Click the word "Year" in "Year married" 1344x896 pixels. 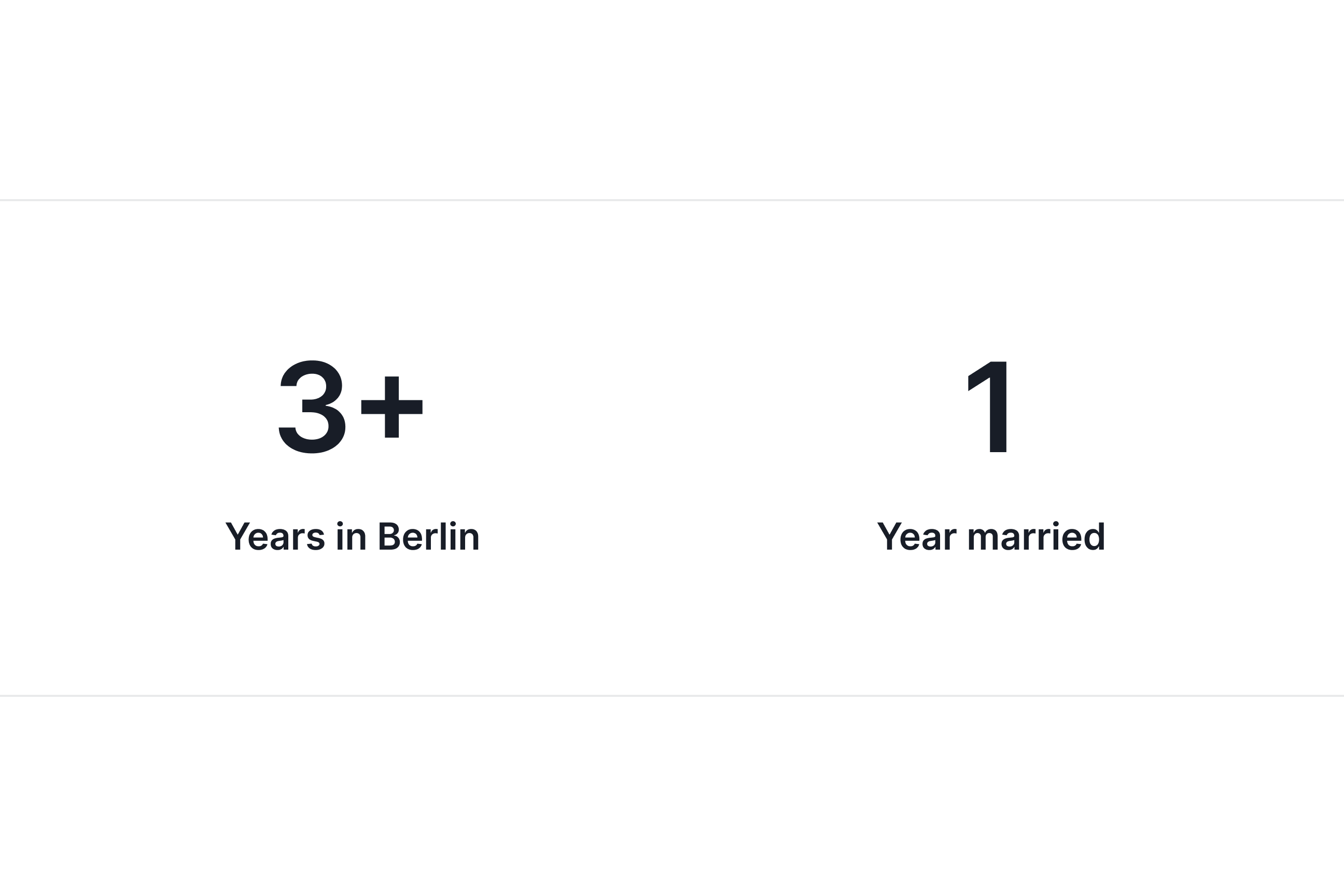pyautogui.click(x=916, y=537)
